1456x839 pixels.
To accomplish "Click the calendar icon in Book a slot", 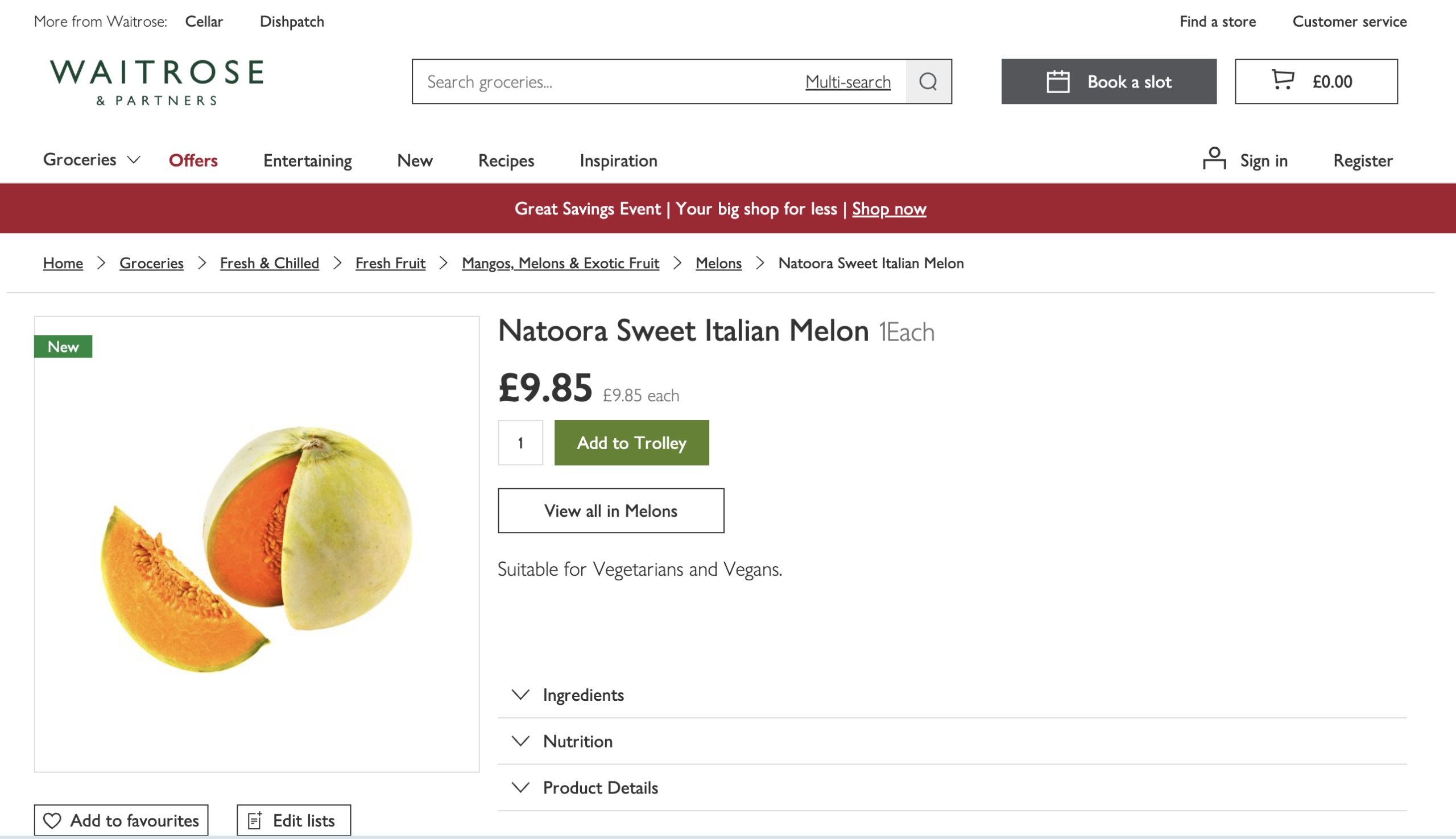I will (1058, 81).
